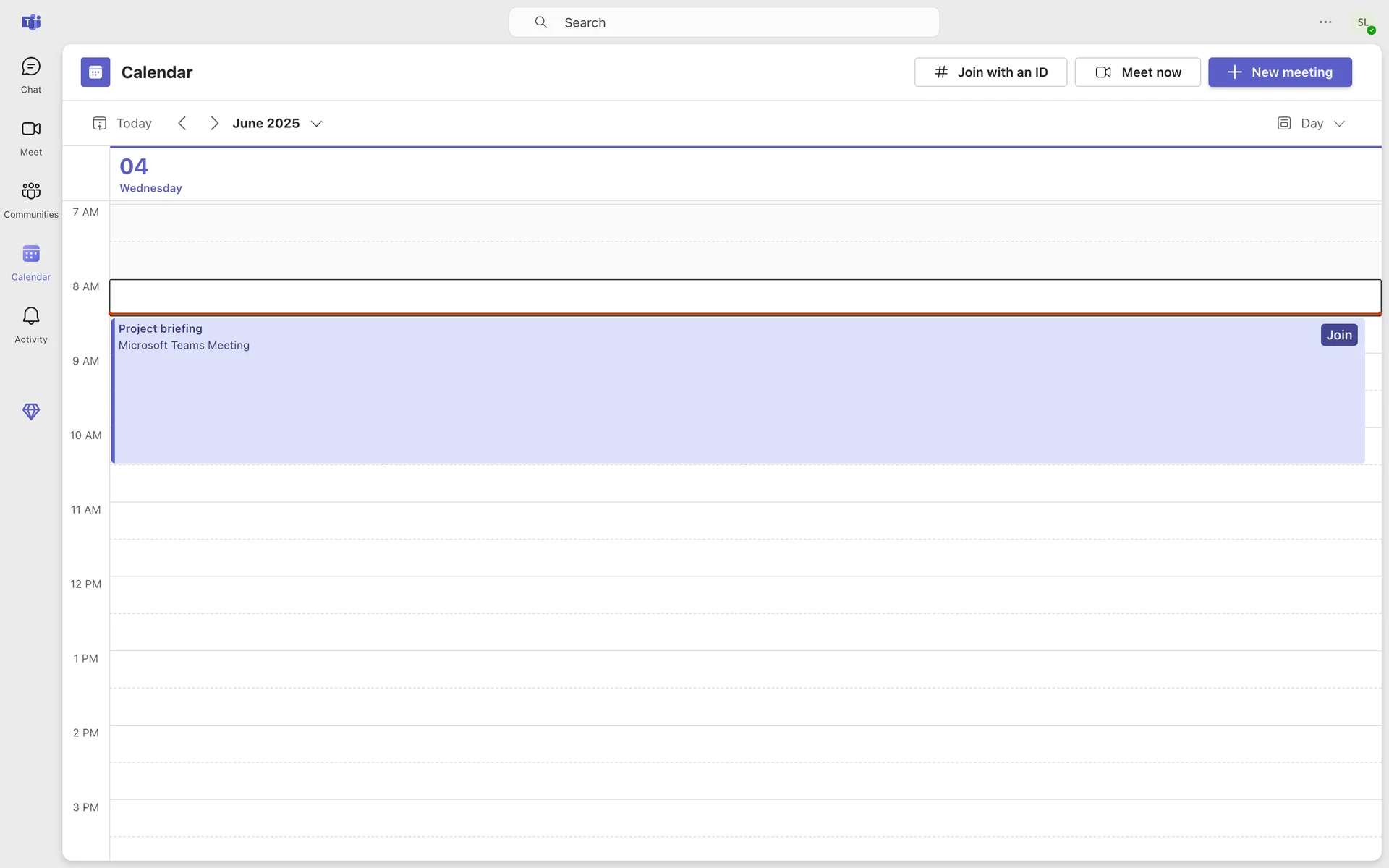Go to next day arrow
This screenshot has height=868, width=1389.
214,124
